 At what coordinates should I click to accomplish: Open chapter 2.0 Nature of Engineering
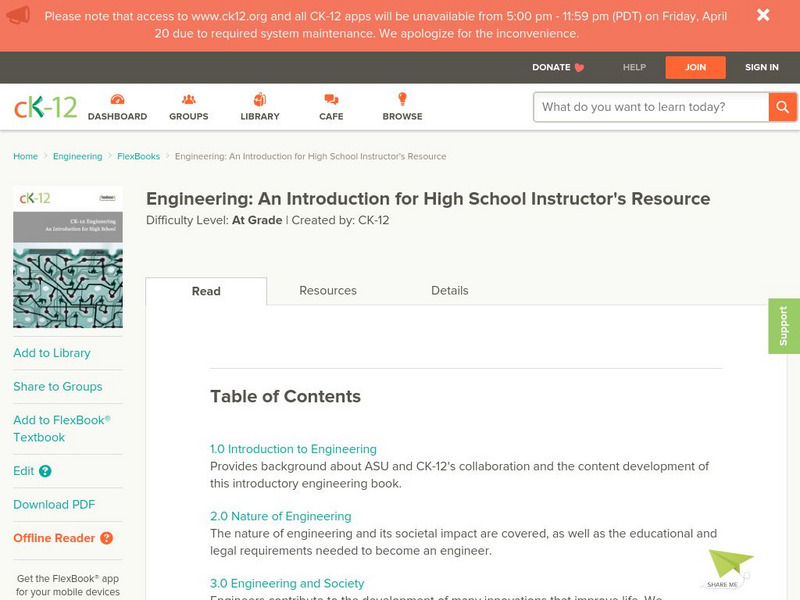pyautogui.click(x=279, y=516)
